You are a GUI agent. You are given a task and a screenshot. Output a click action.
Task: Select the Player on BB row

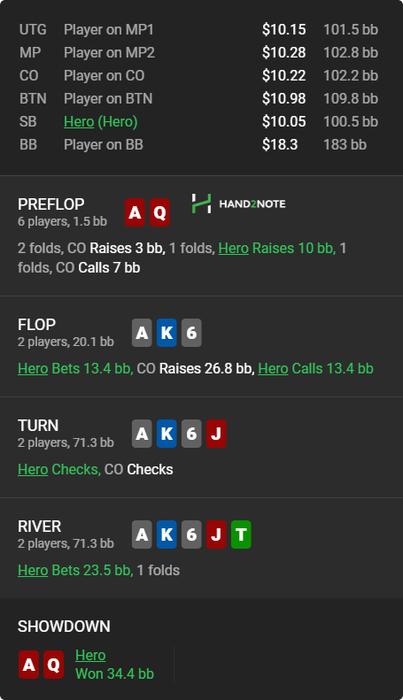(x=199, y=145)
